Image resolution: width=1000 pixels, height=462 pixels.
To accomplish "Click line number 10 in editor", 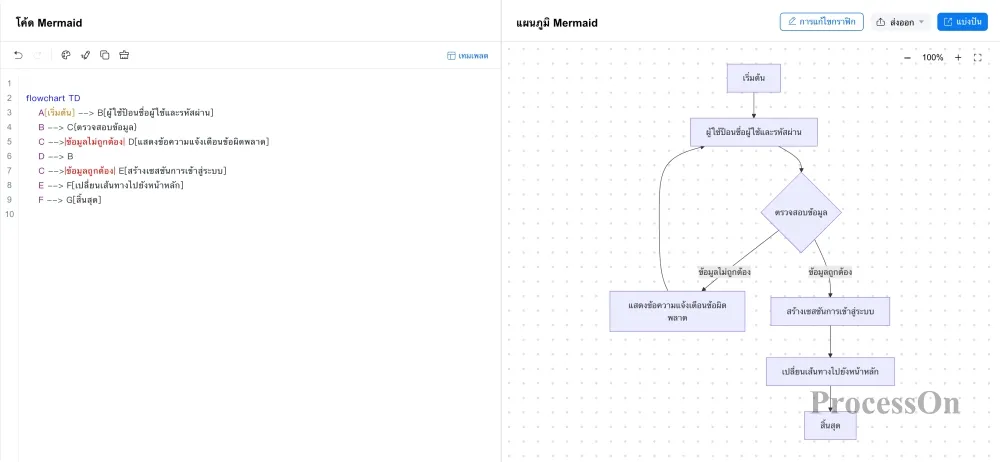I will [x=9, y=214].
